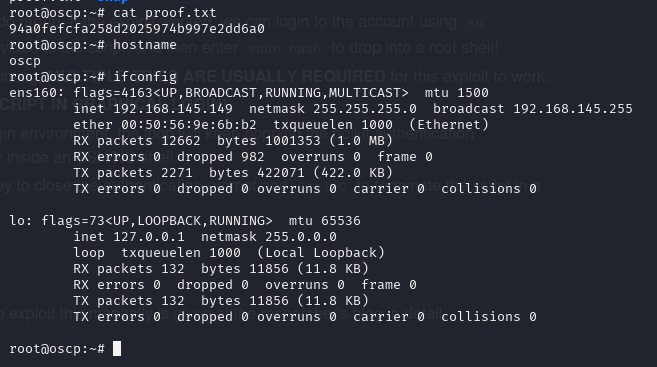Click the netmask 255.255.255.0 value
The width and height of the screenshot is (657, 367).
365,109
